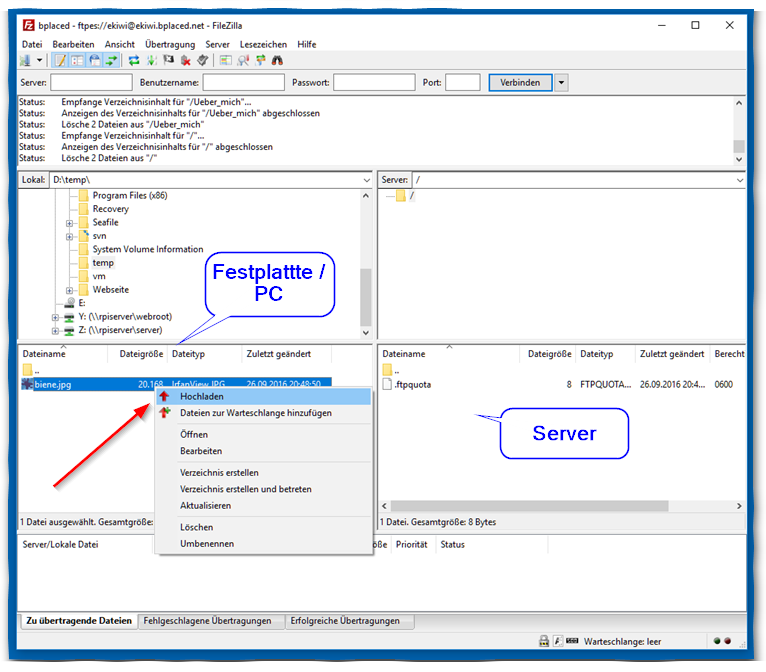The image size is (766, 672).
Task: Click the red activity LED in the status bar
Action: click(x=728, y=641)
